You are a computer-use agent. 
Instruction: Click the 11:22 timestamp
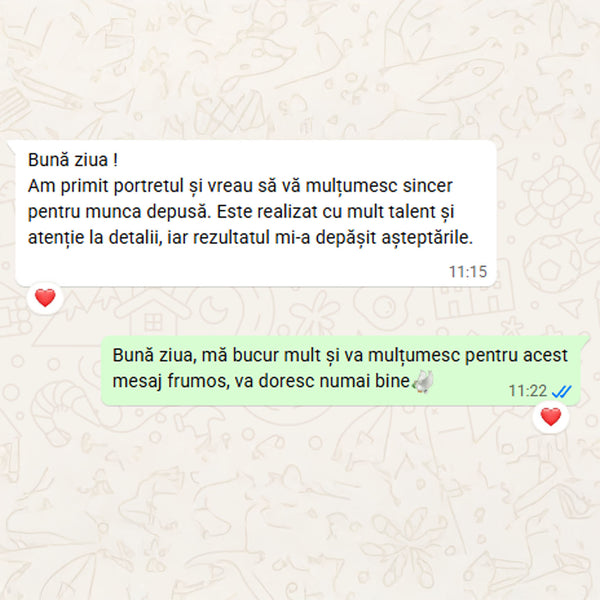pos(528,391)
